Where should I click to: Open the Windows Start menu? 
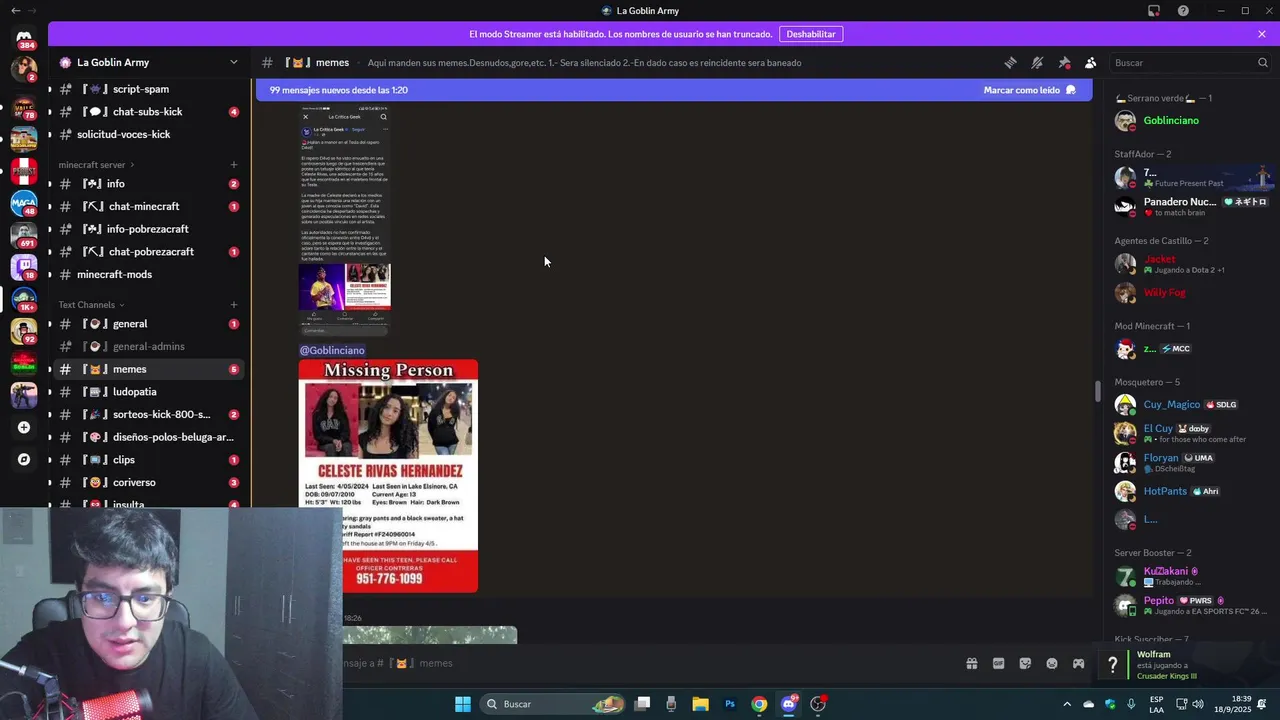(462, 704)
